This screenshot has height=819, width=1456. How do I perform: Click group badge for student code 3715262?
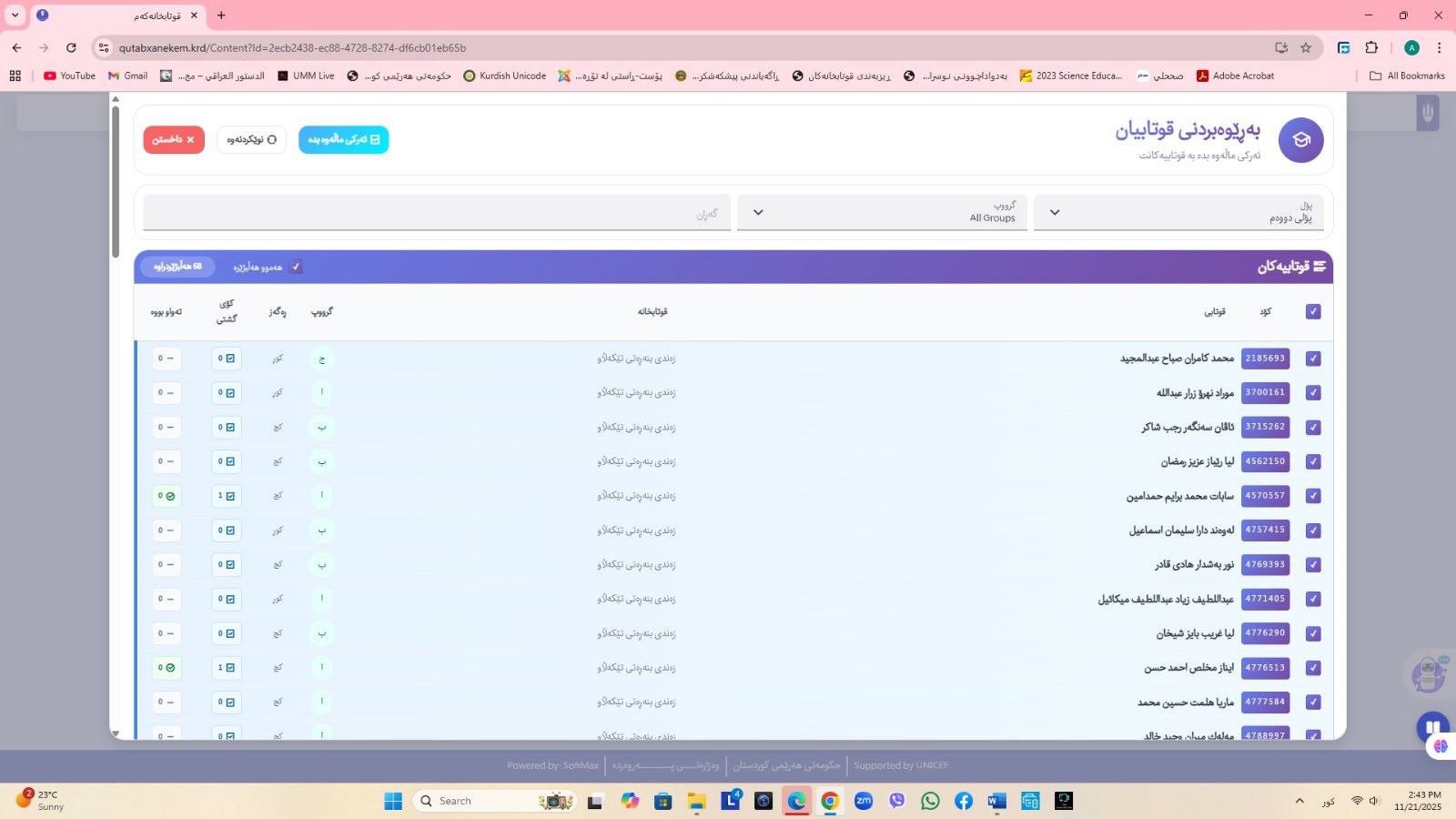(321, 427)
